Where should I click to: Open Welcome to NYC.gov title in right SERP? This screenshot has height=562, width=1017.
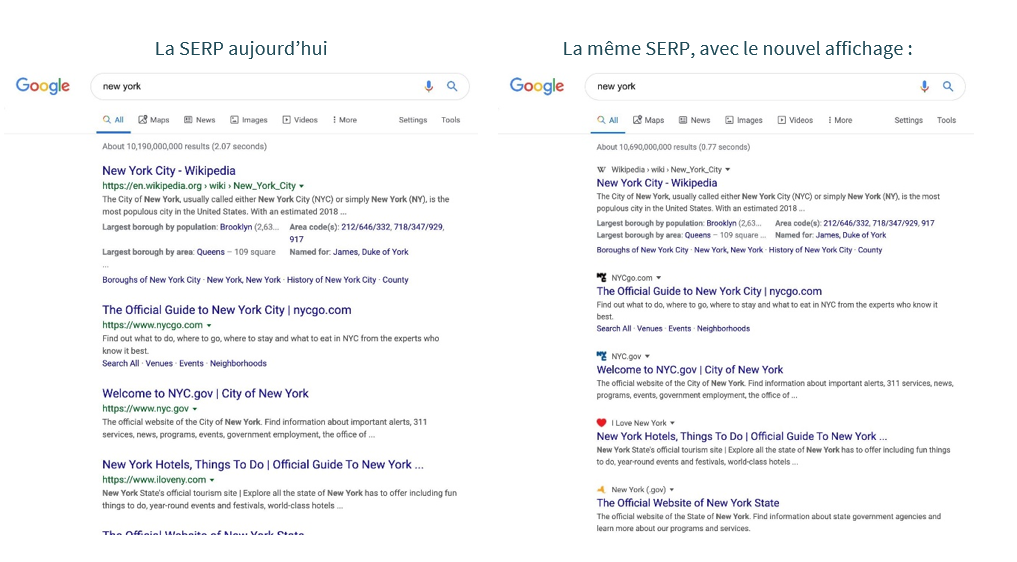coord(689,370)
